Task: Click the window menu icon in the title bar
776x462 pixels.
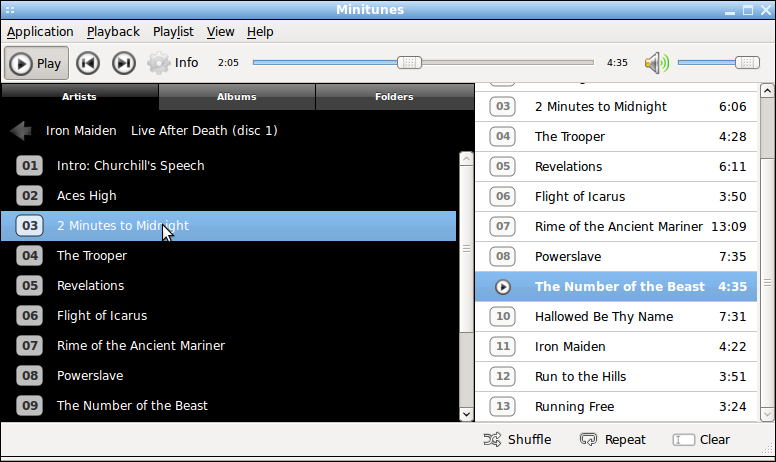Action: pos(10,9)
